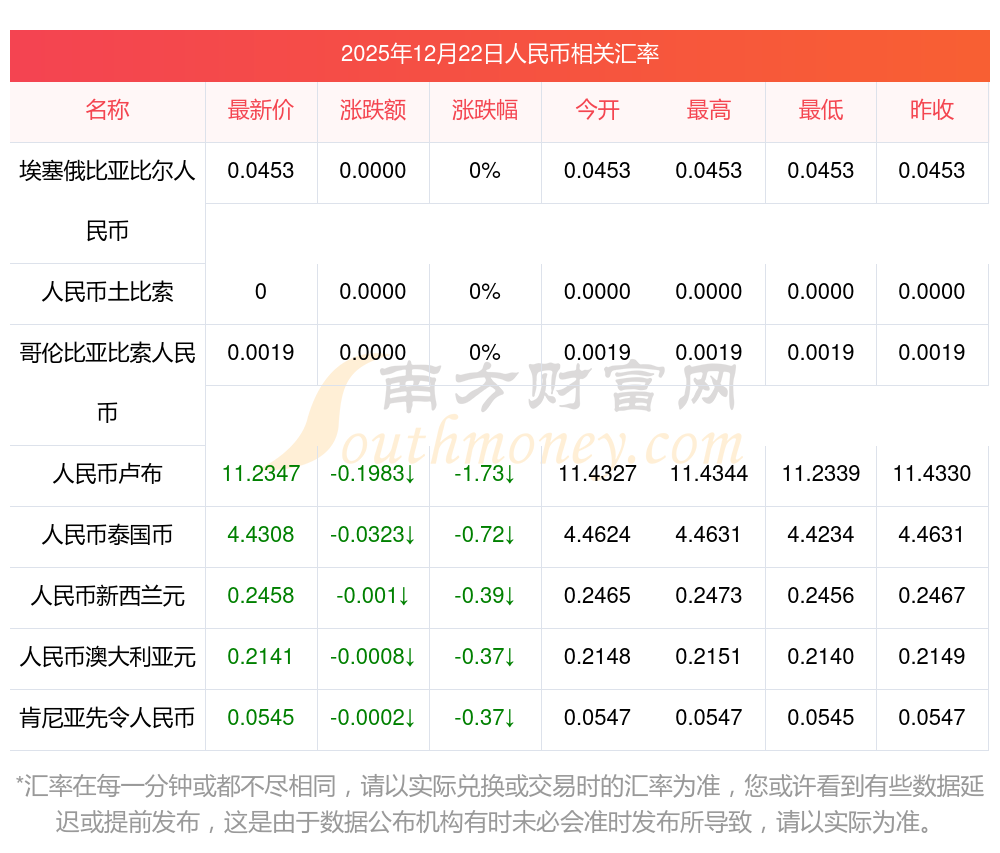
Task: Select the 哥伦比亚比索人民币 row name
Action: (107, 382)
